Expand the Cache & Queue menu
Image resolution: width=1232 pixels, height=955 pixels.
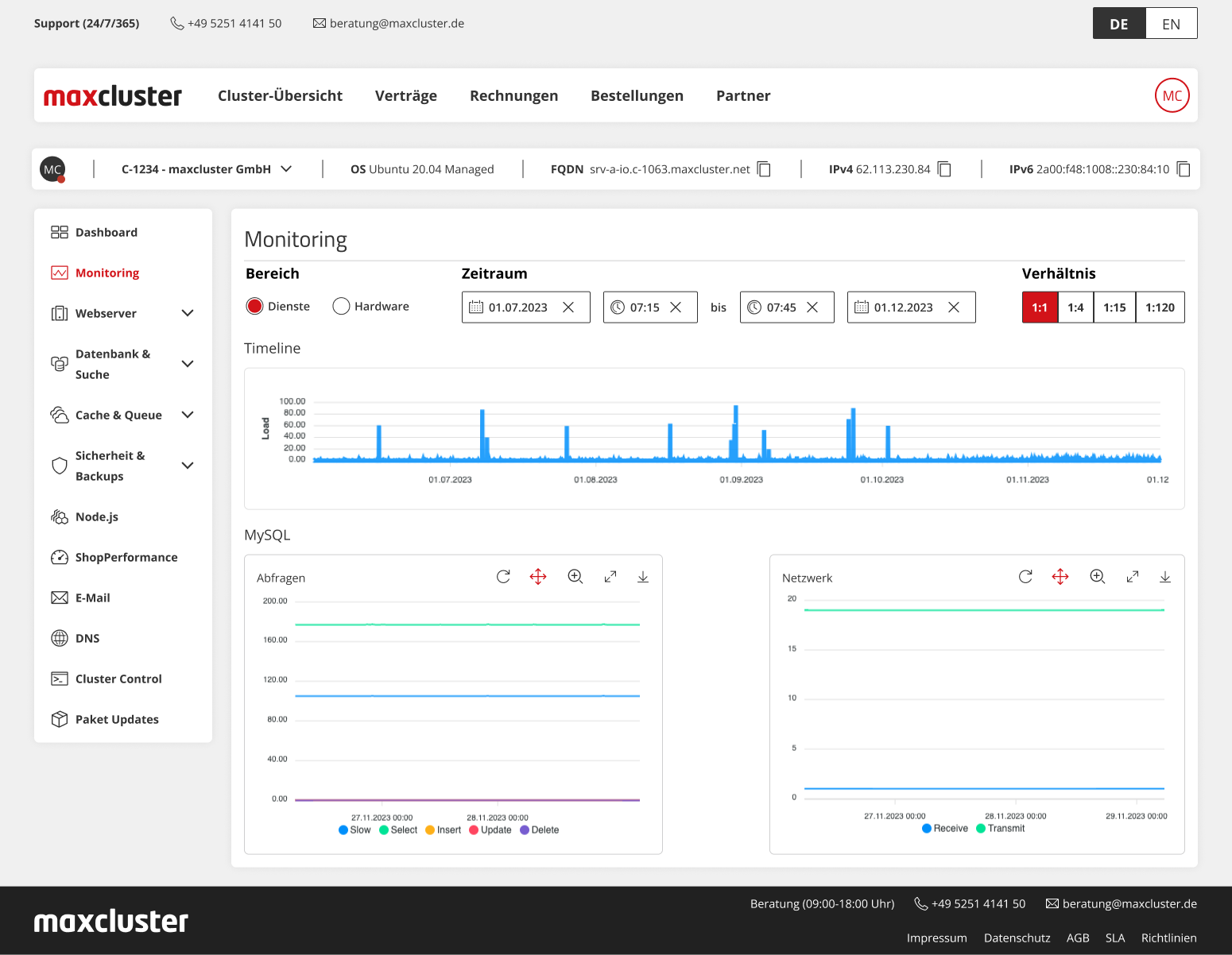pos(188,415)
